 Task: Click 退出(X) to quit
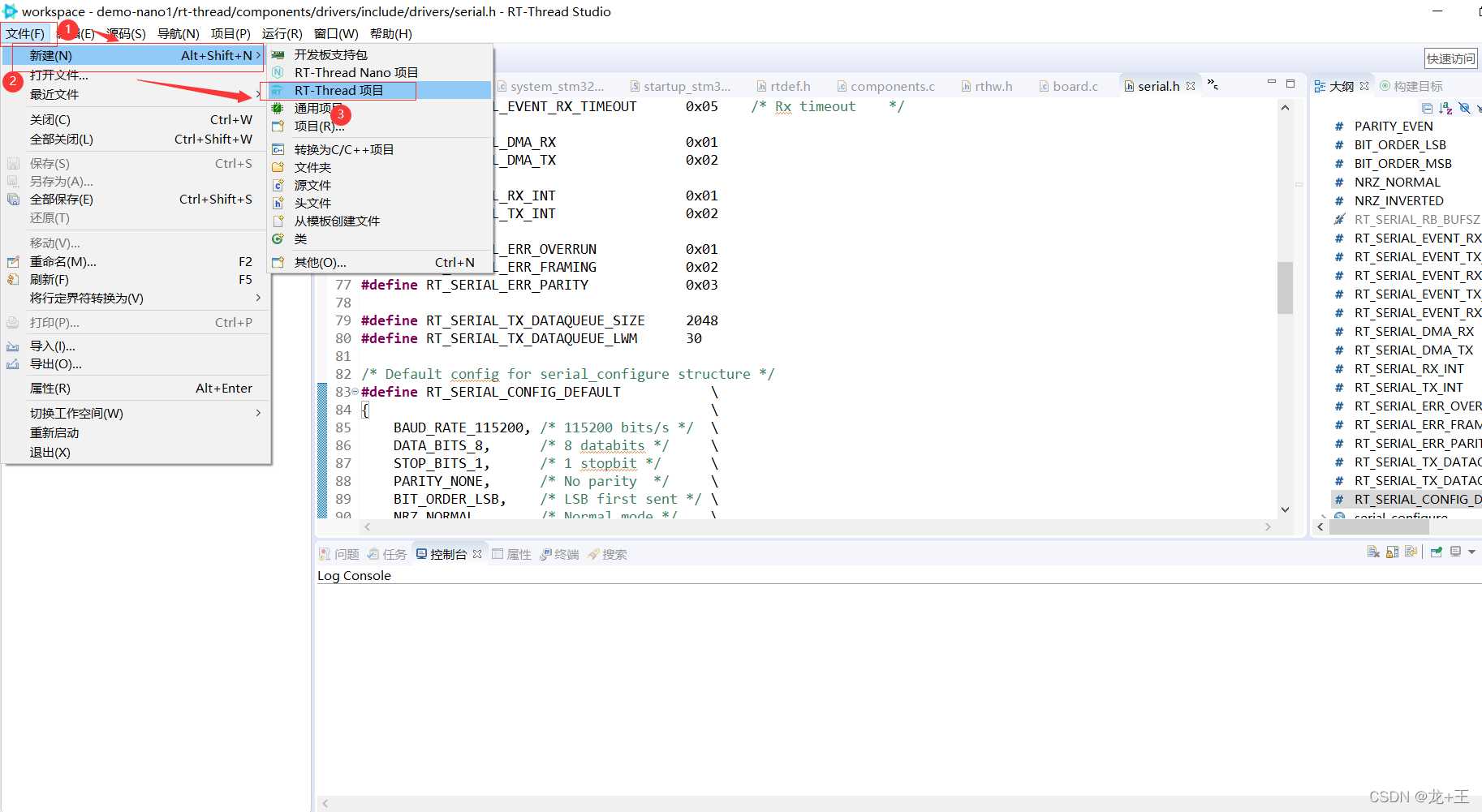point(136,452)
